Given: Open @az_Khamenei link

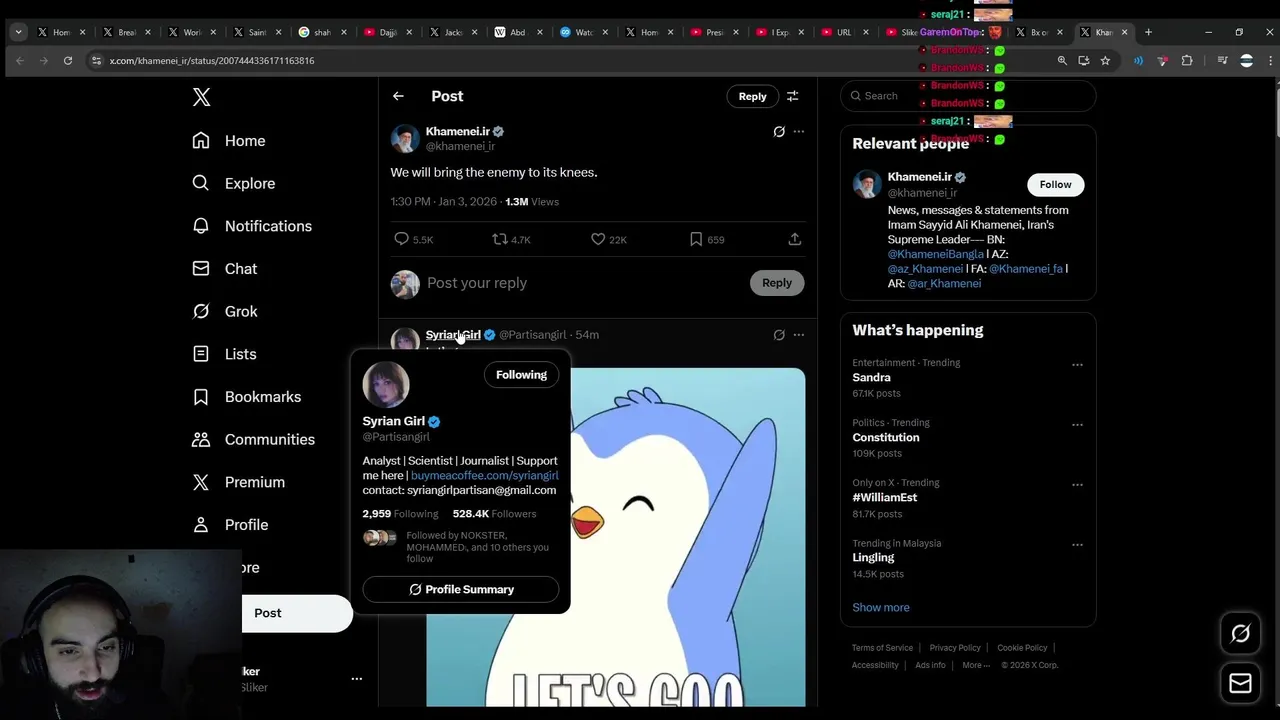Looking at the screenshot, I should (925, 269).
